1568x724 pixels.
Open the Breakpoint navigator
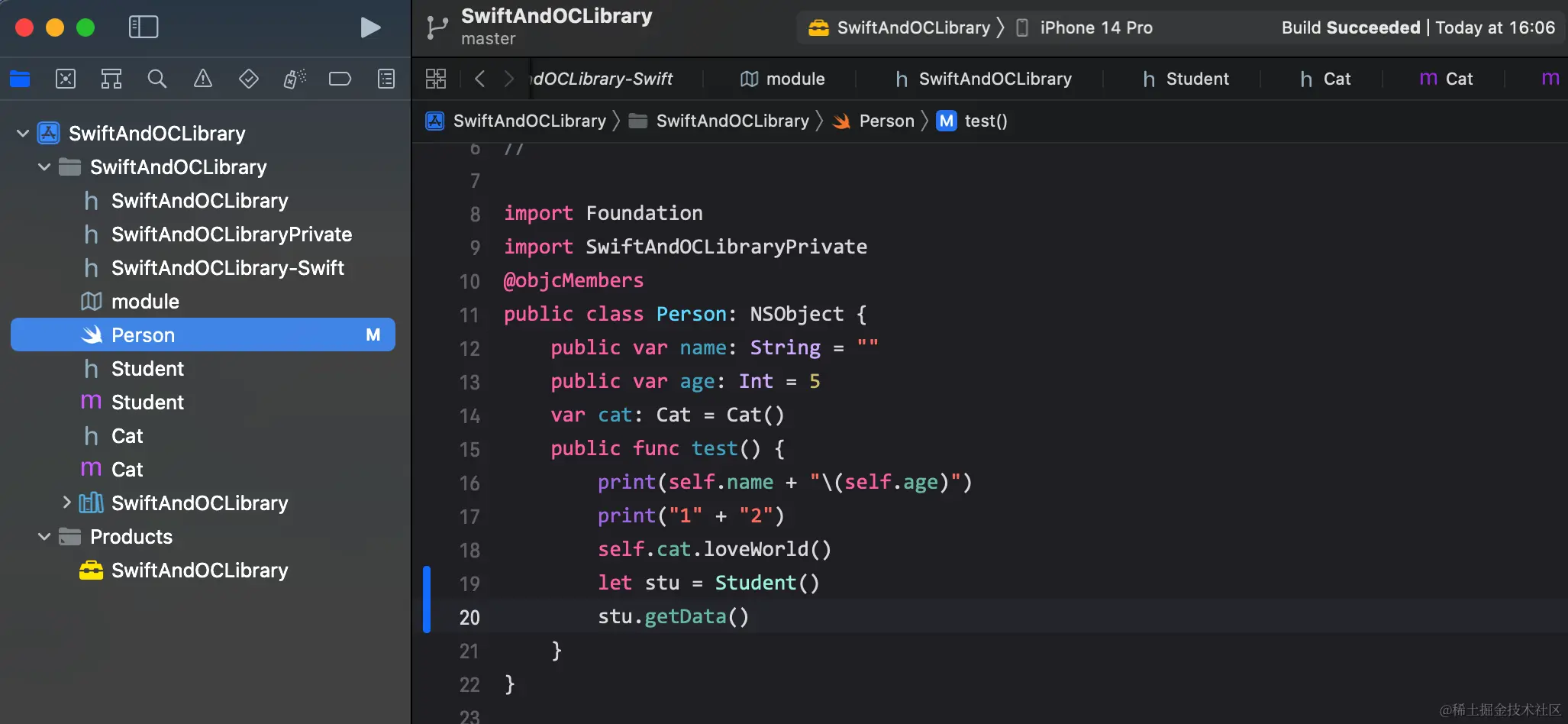[340, 79]
